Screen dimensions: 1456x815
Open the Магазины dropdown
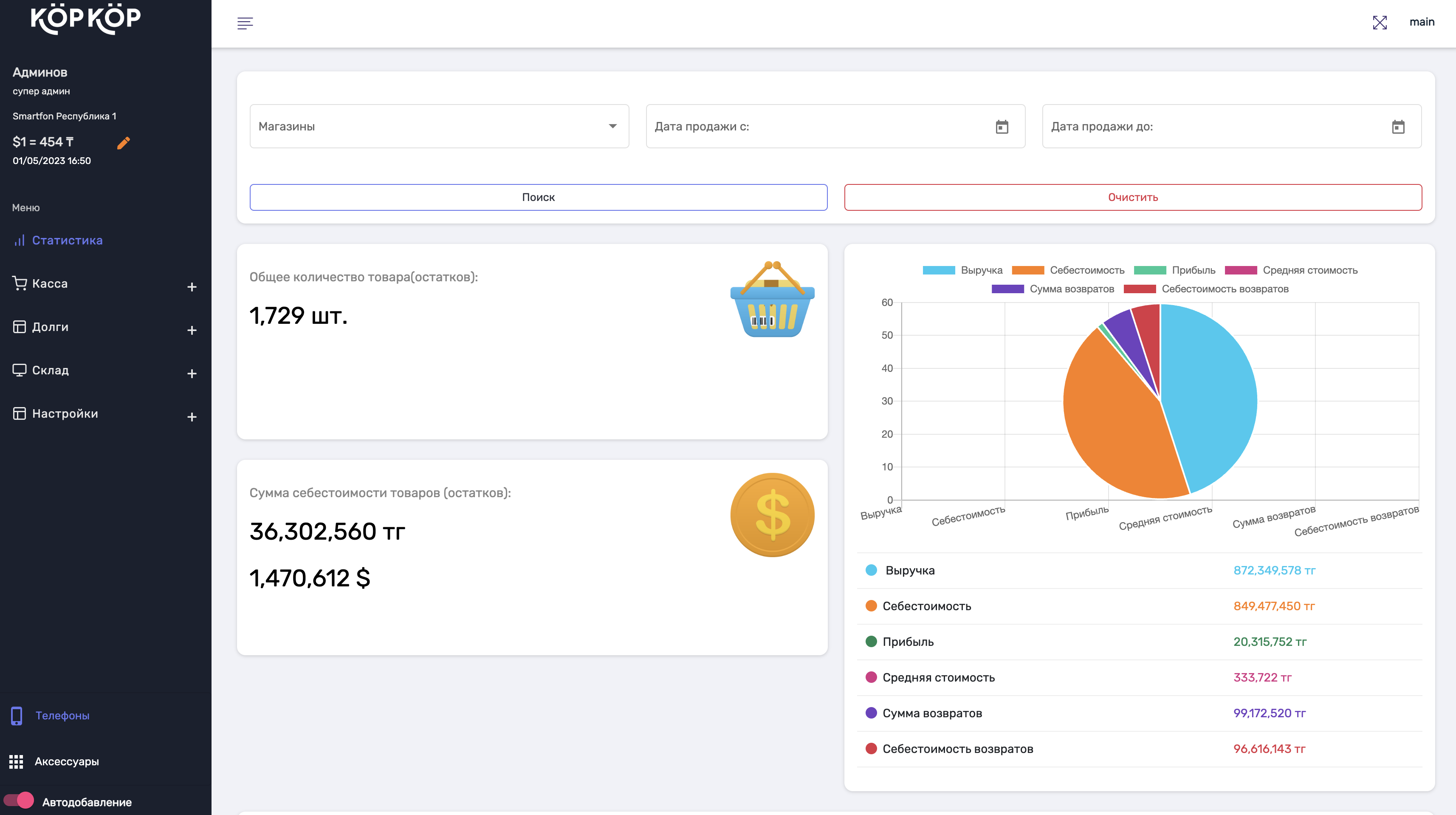439,126
